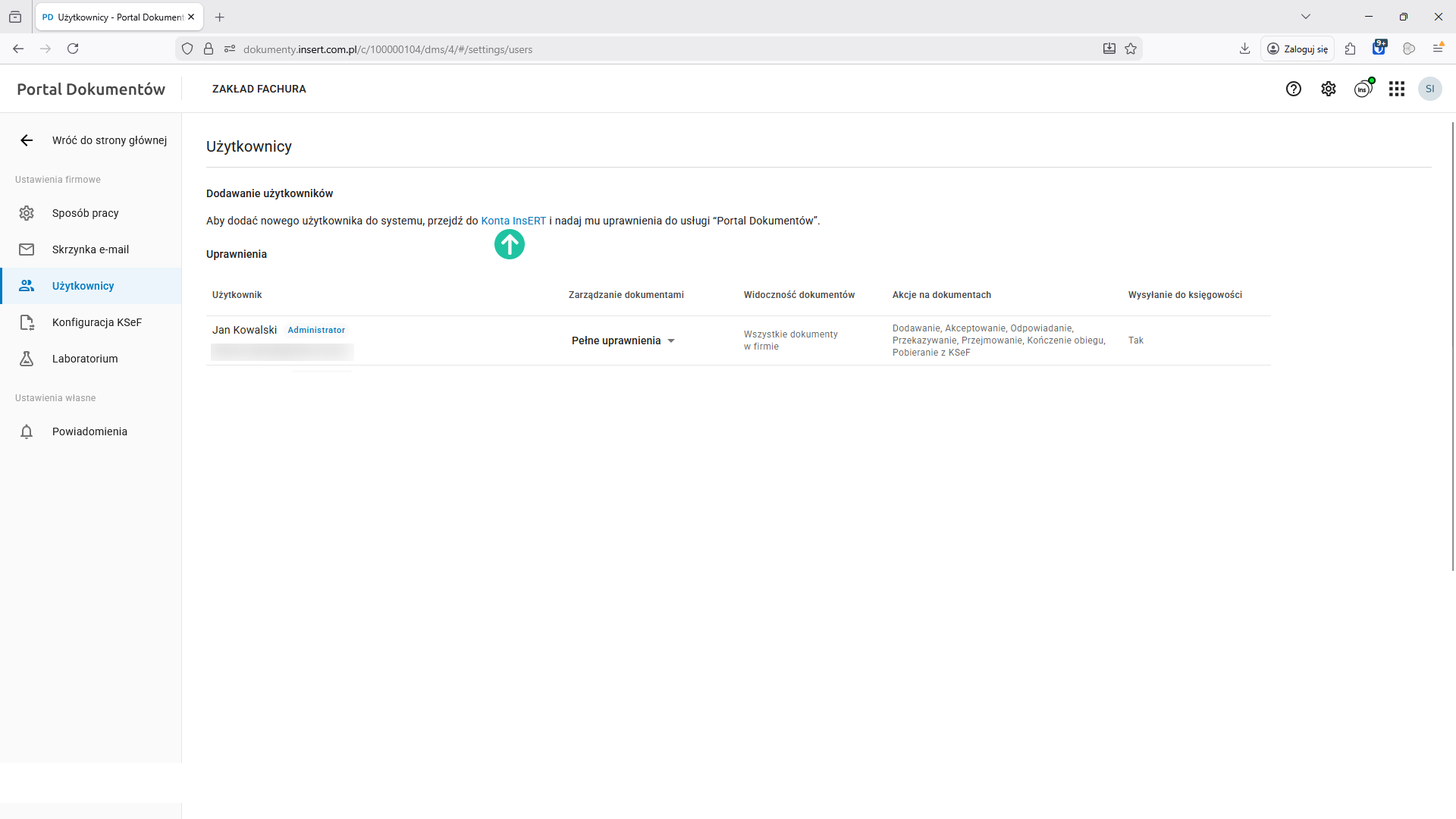Viewport: 1456px width, 819px height.
Task: Open browser downloads icon
Action: (x=1244, y=49)
